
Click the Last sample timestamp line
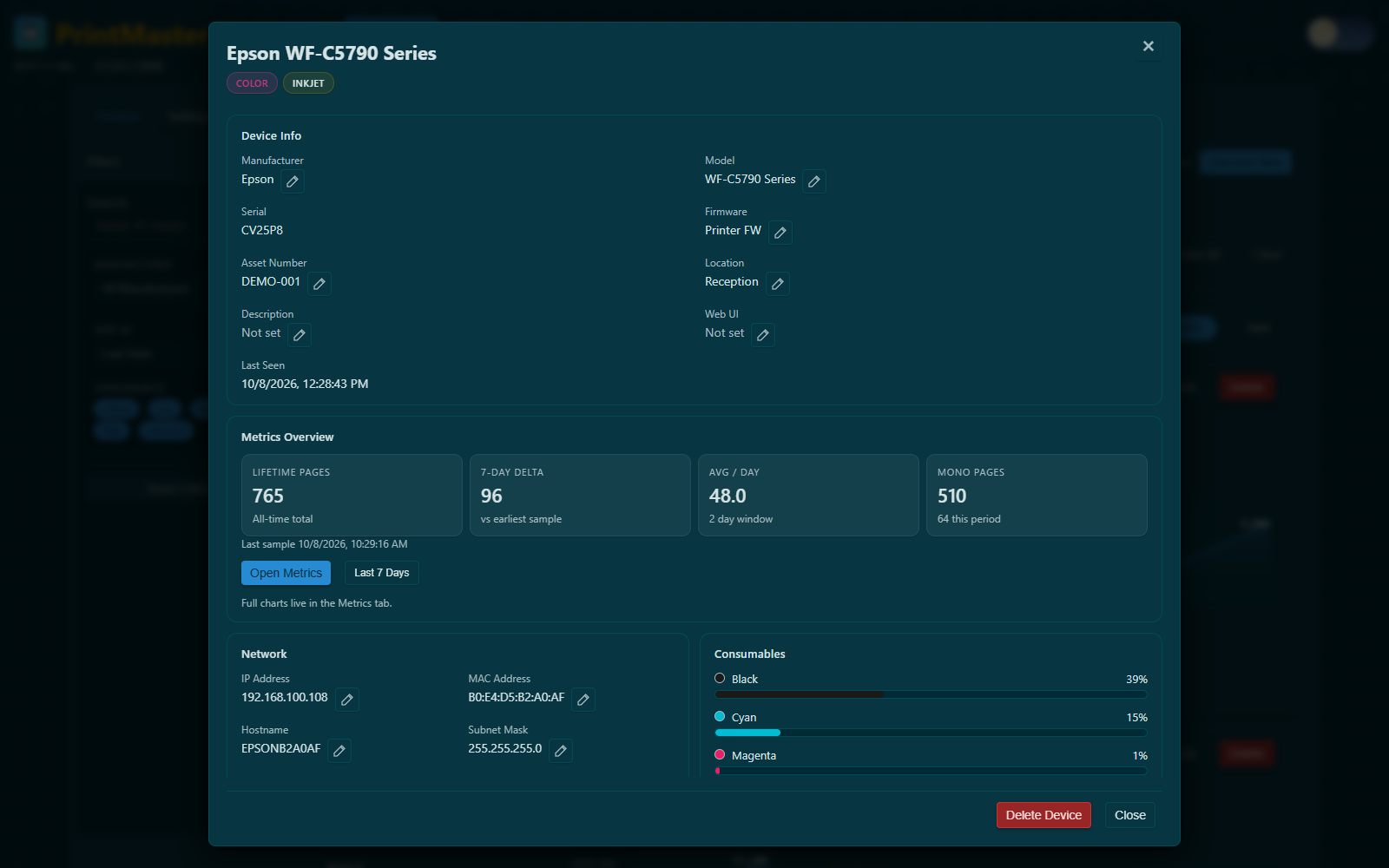(325, 544)
